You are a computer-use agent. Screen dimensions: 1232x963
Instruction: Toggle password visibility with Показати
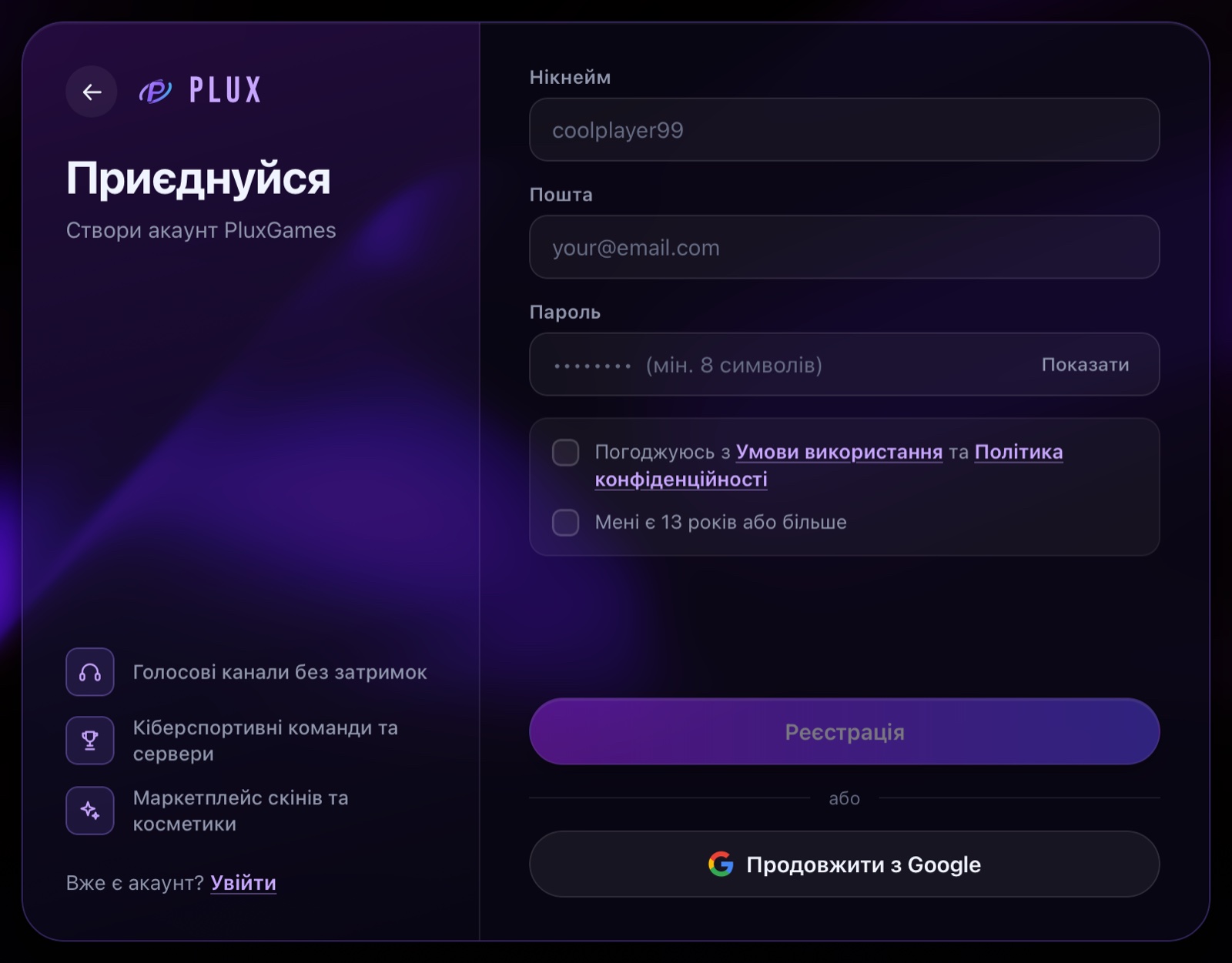1085,365
